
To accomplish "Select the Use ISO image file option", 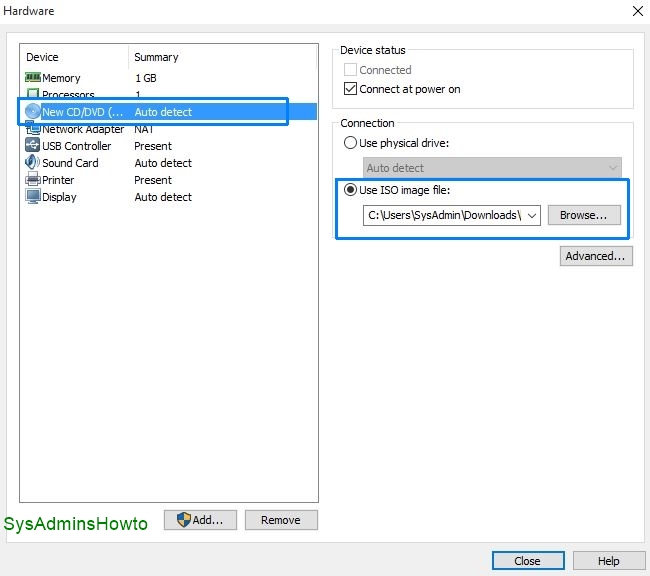I will [x=350, y=190].
